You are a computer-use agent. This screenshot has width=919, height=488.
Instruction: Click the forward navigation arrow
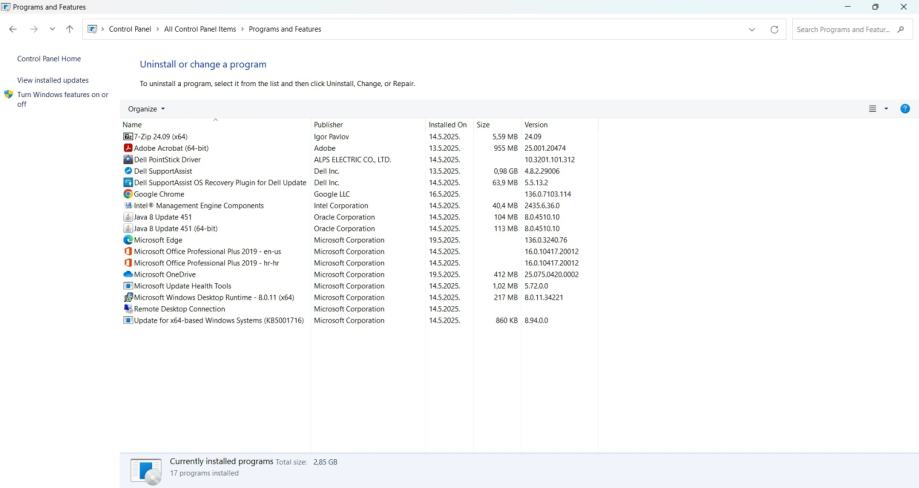point(33,29)
